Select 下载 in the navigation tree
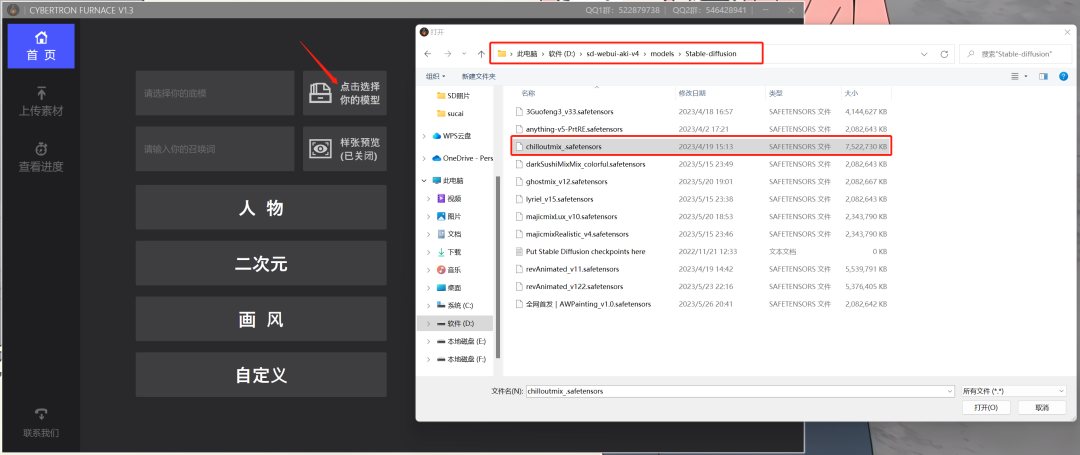 [450, 252]
